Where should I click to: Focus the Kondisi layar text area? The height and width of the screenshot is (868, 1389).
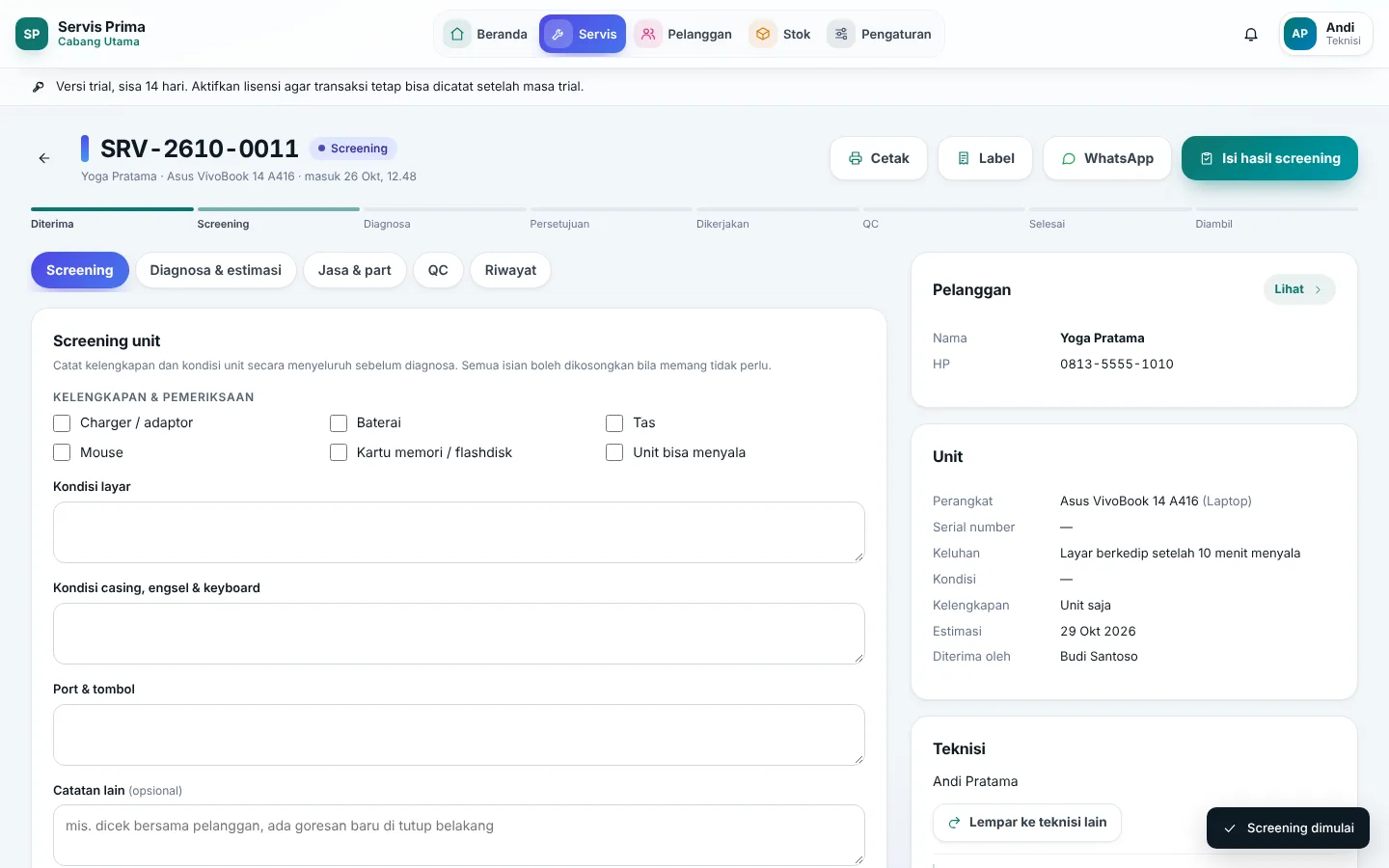[459, 532]
